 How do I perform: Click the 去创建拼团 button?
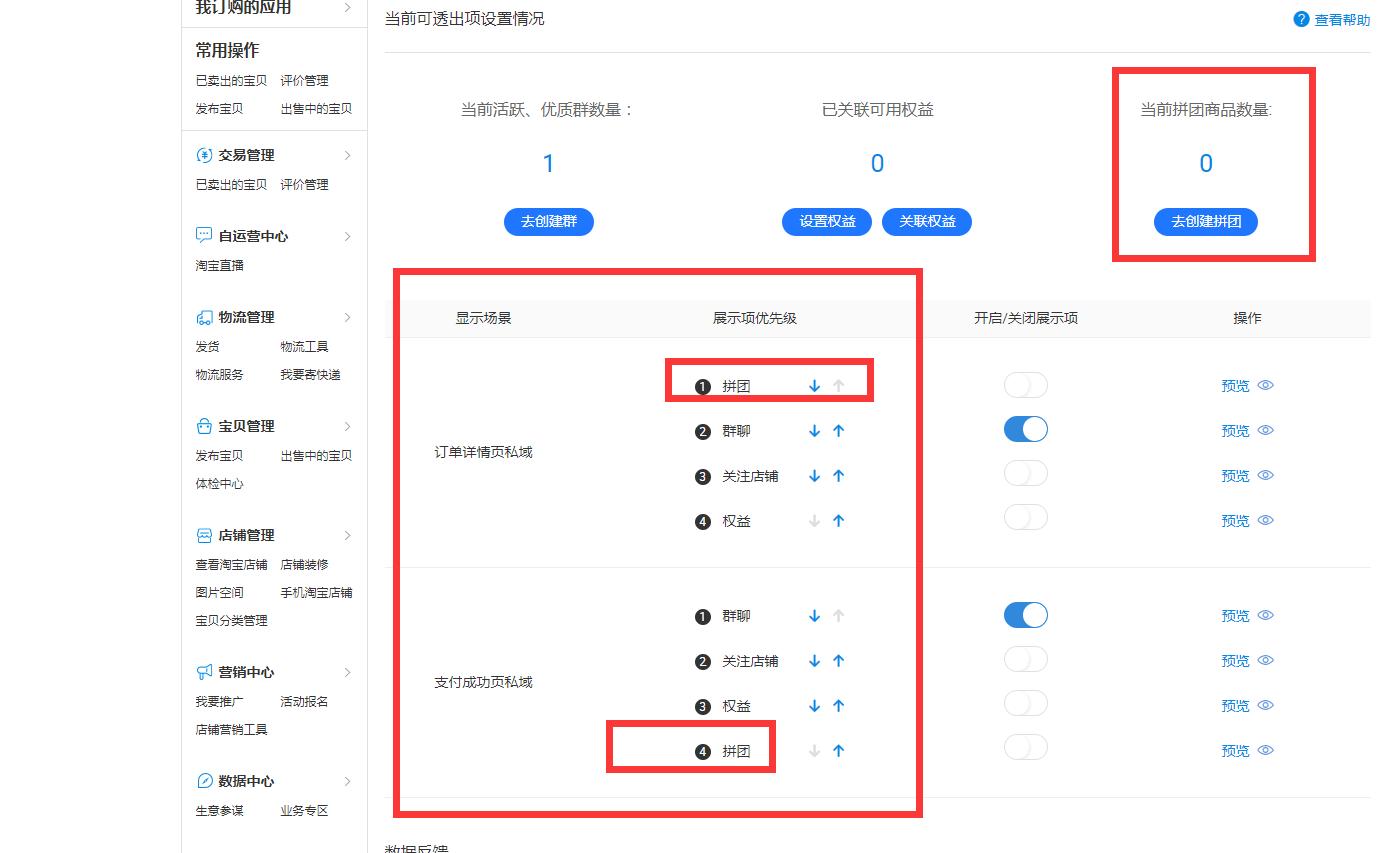1205,222
